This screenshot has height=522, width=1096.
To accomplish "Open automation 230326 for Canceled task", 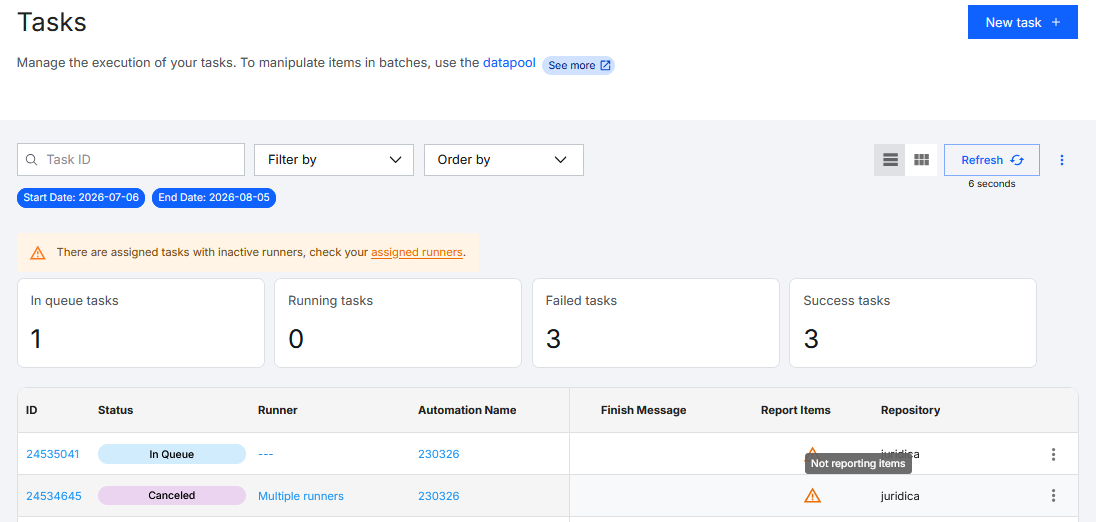I will 438,496.
